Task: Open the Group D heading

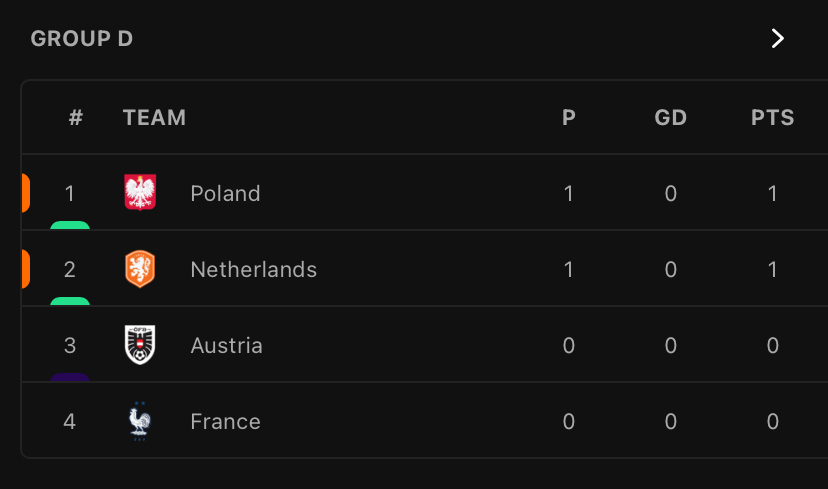Action: (82, 39)
